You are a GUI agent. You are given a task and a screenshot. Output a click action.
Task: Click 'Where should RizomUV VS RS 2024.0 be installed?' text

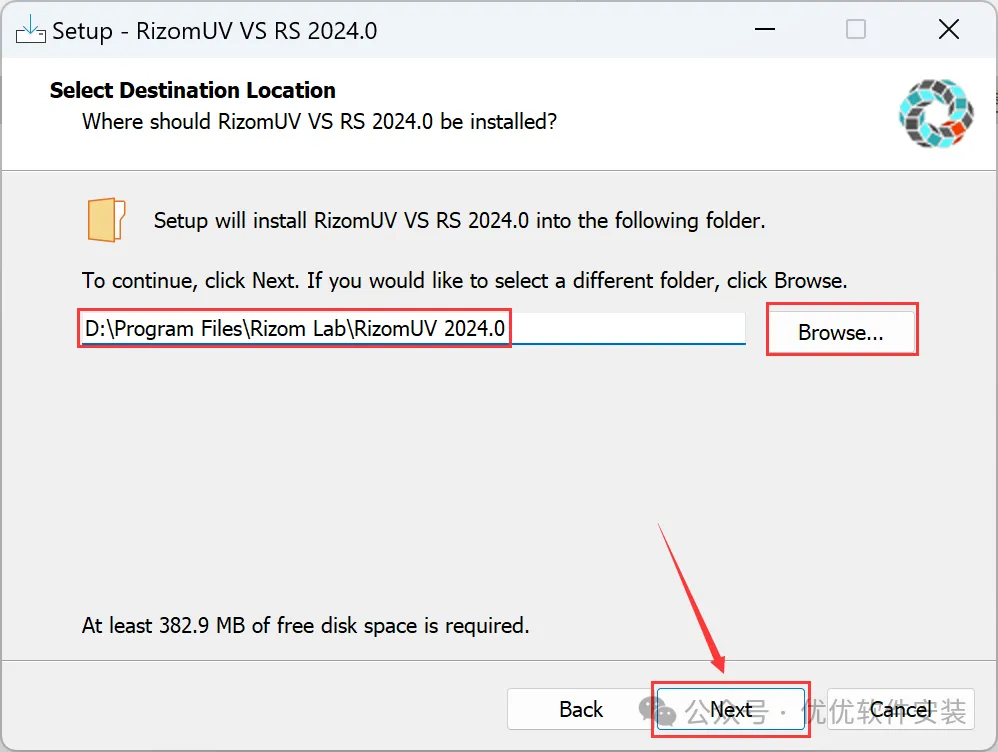pyautogui.click(x=320, y=122)
